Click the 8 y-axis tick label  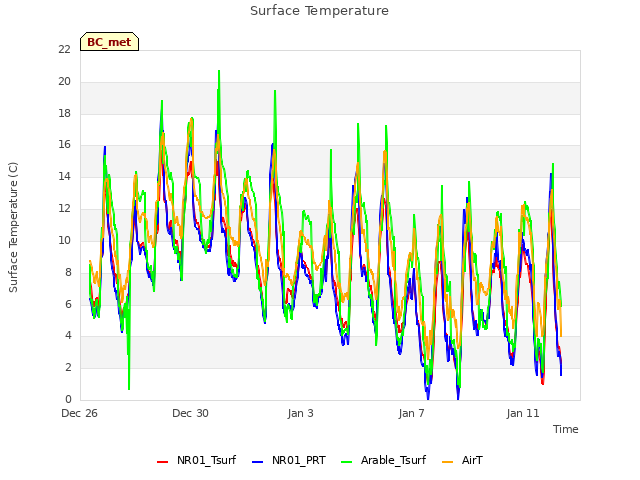pos(68,272)
